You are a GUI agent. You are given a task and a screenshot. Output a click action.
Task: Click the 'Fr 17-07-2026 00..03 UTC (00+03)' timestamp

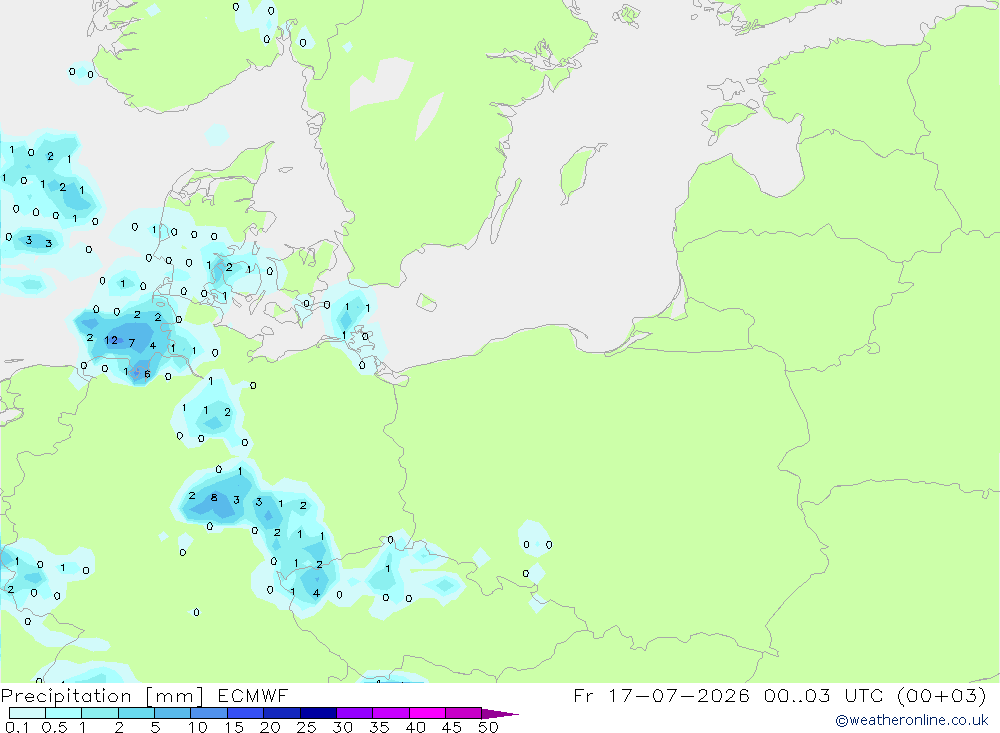pos(779,695)
